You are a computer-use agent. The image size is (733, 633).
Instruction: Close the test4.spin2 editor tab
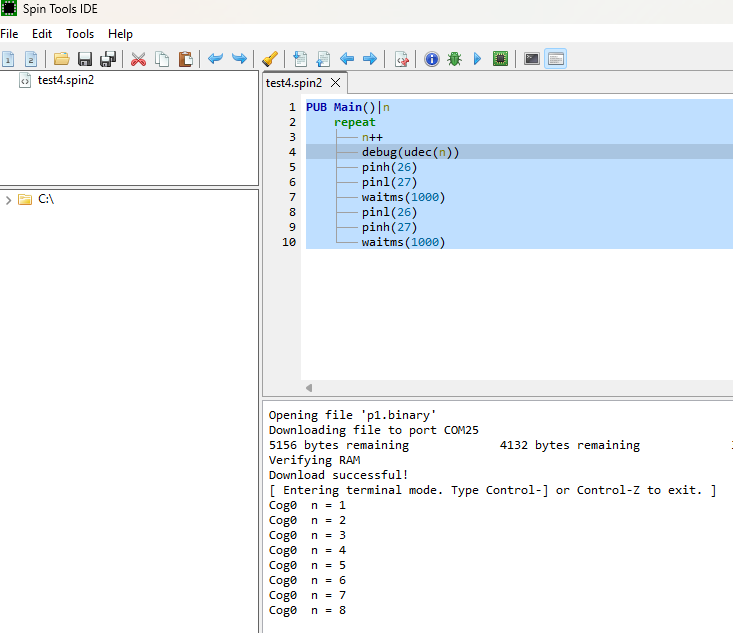pyautogui.click(x=336, y=83)
